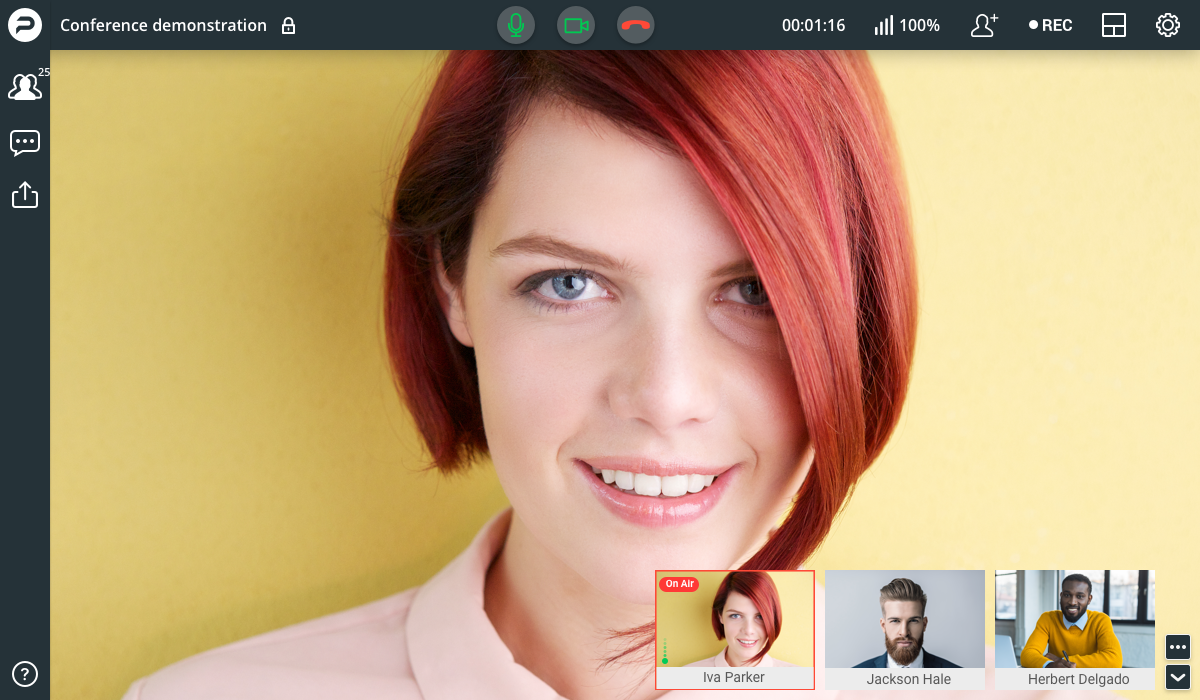Hang up the call
Viewport: 1200px width, 700px height.
pyautogui.click(x=636, y=25)
